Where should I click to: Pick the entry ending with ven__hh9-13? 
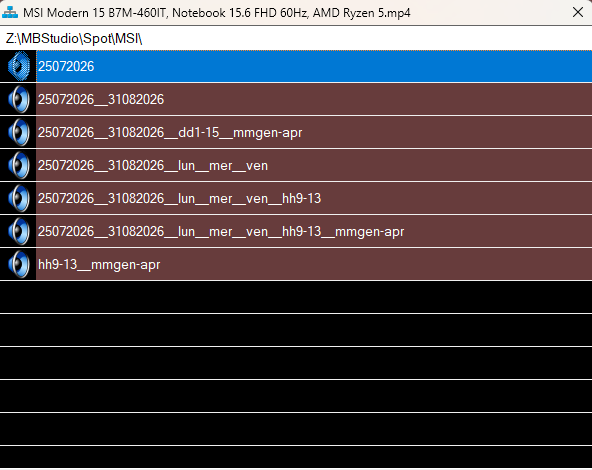[x=314, y=199]
